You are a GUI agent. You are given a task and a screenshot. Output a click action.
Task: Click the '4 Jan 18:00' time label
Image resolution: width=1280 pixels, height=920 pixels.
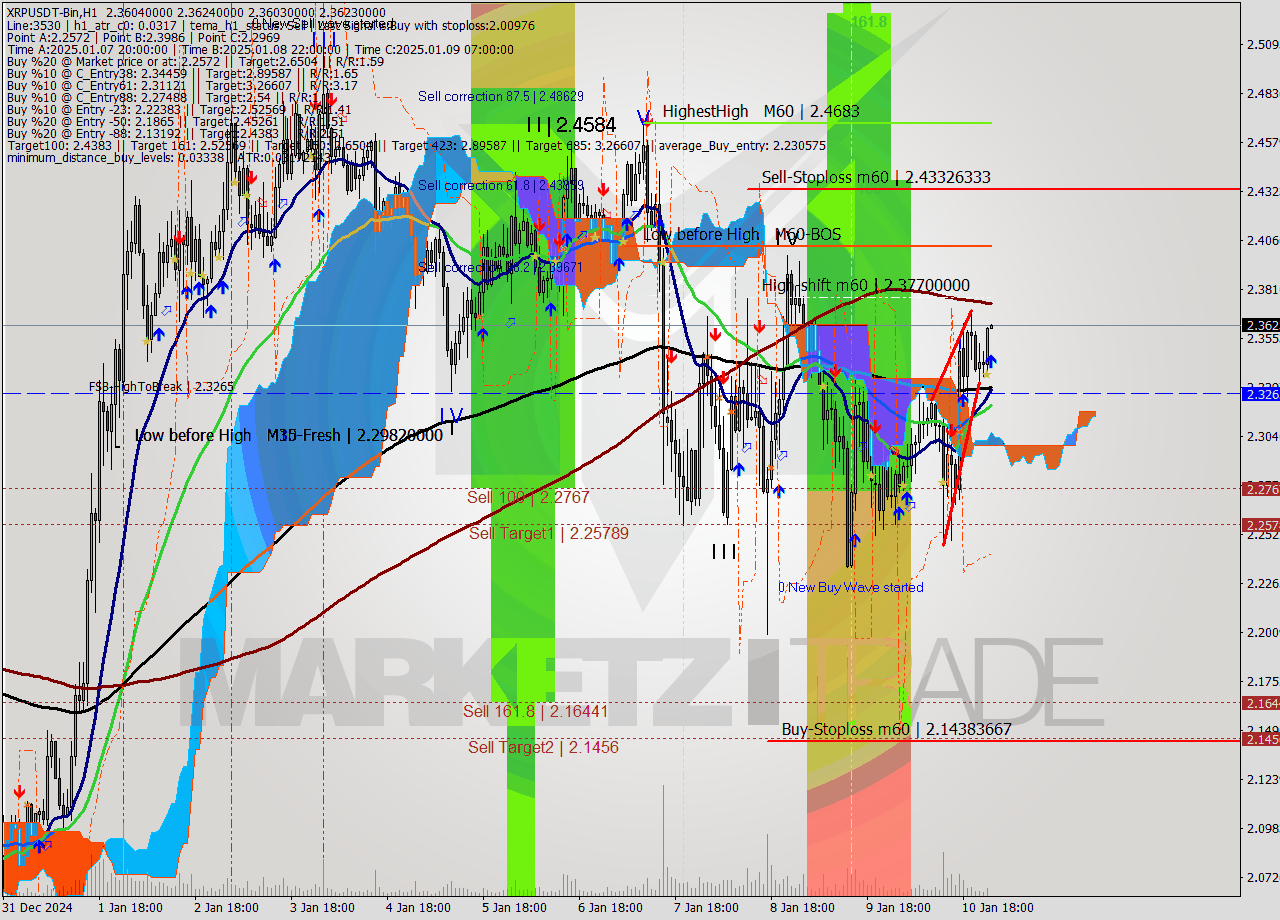[418, 908]
